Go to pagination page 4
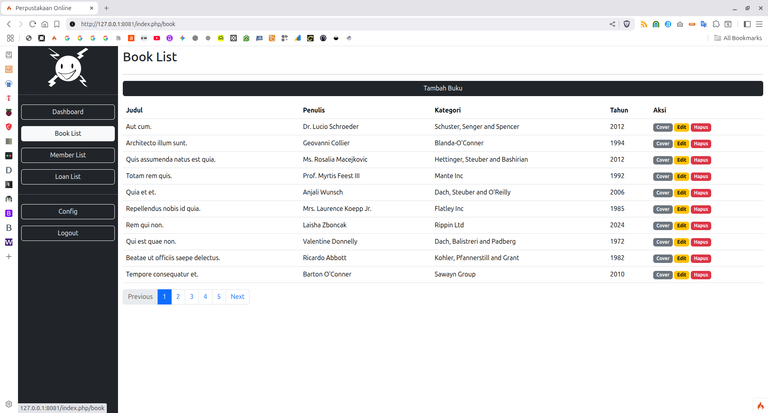 tap(205, 296)
